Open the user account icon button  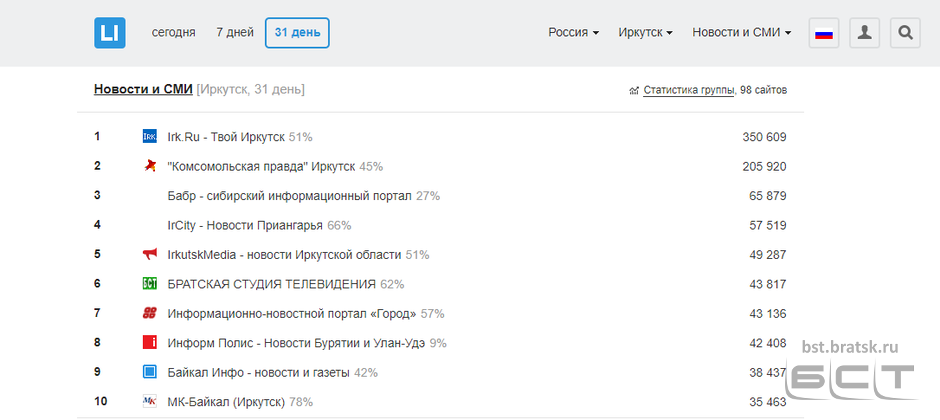coord(864,33)
